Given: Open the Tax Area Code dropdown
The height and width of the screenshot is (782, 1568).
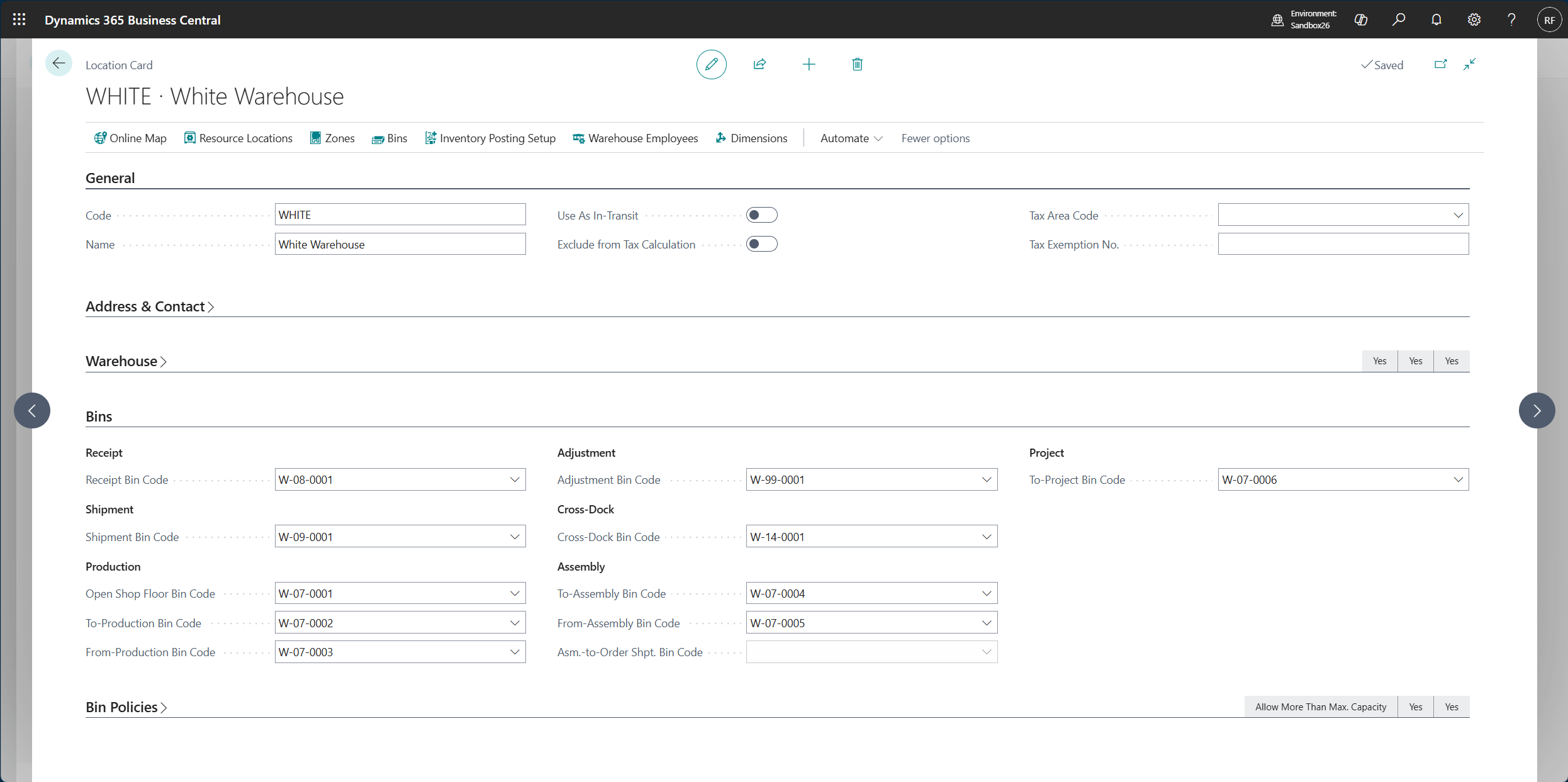Looking at the screenshot, I should (1458, 215).
